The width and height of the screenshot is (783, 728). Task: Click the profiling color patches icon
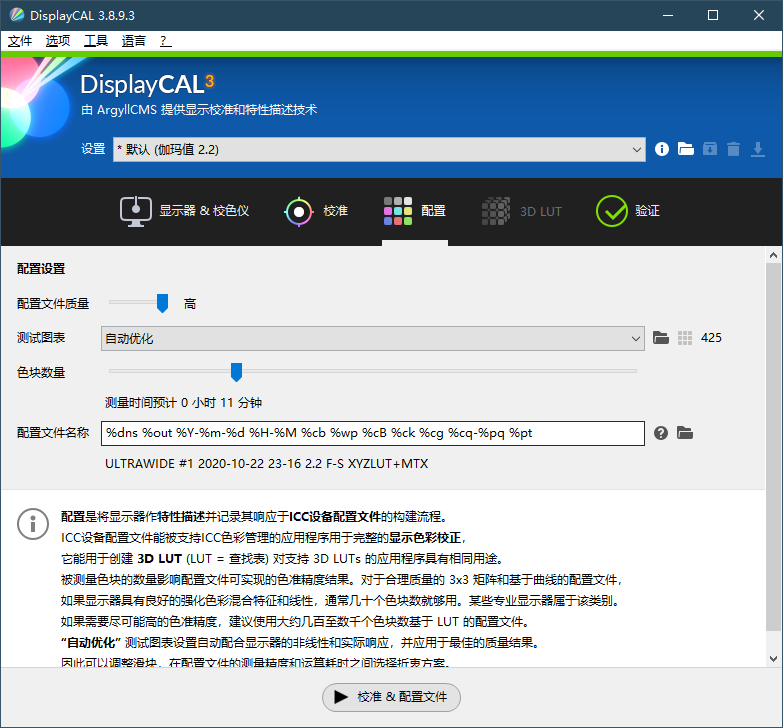398,211
